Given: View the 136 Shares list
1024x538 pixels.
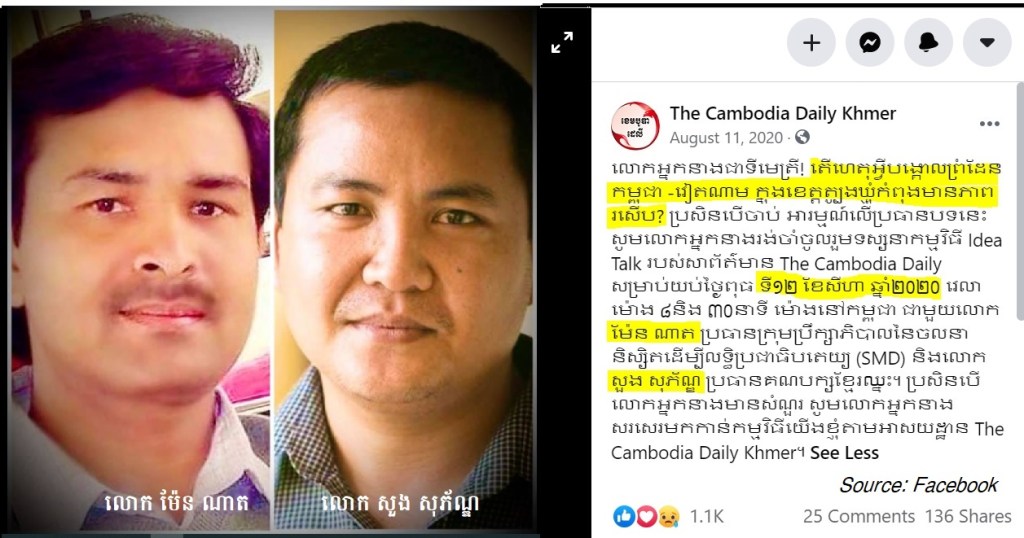Looking at the screenshot, I should tap(968, 516).
